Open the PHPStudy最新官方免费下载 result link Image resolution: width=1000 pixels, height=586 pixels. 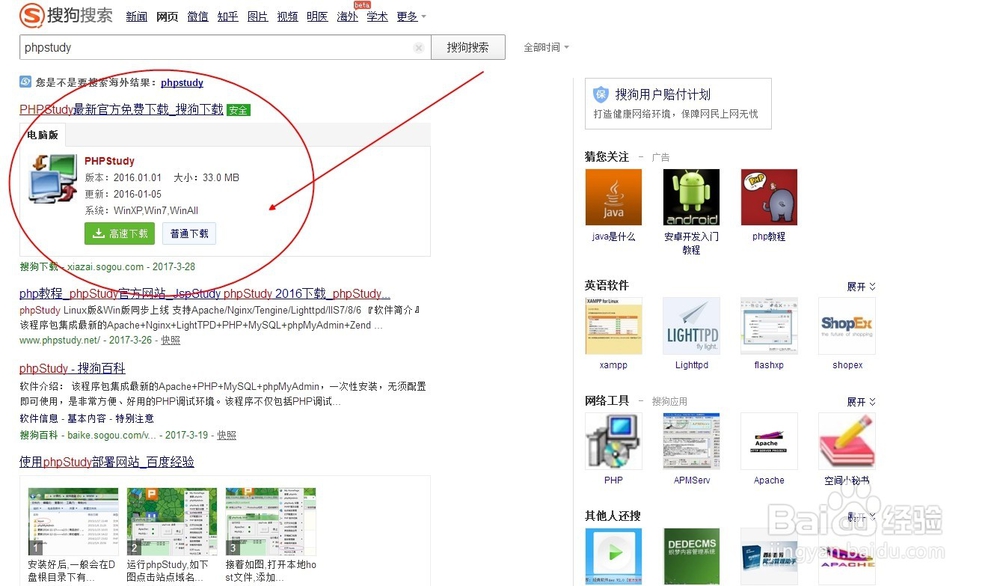122,110
